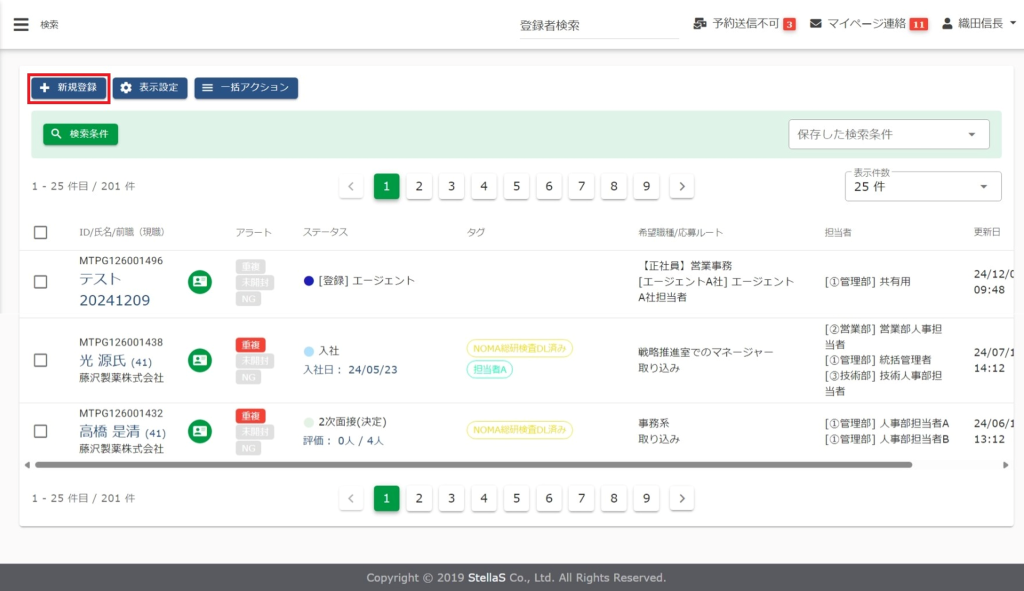Go to page 5 in top pagination
The image size is (1024, 591).
(516, 186)
